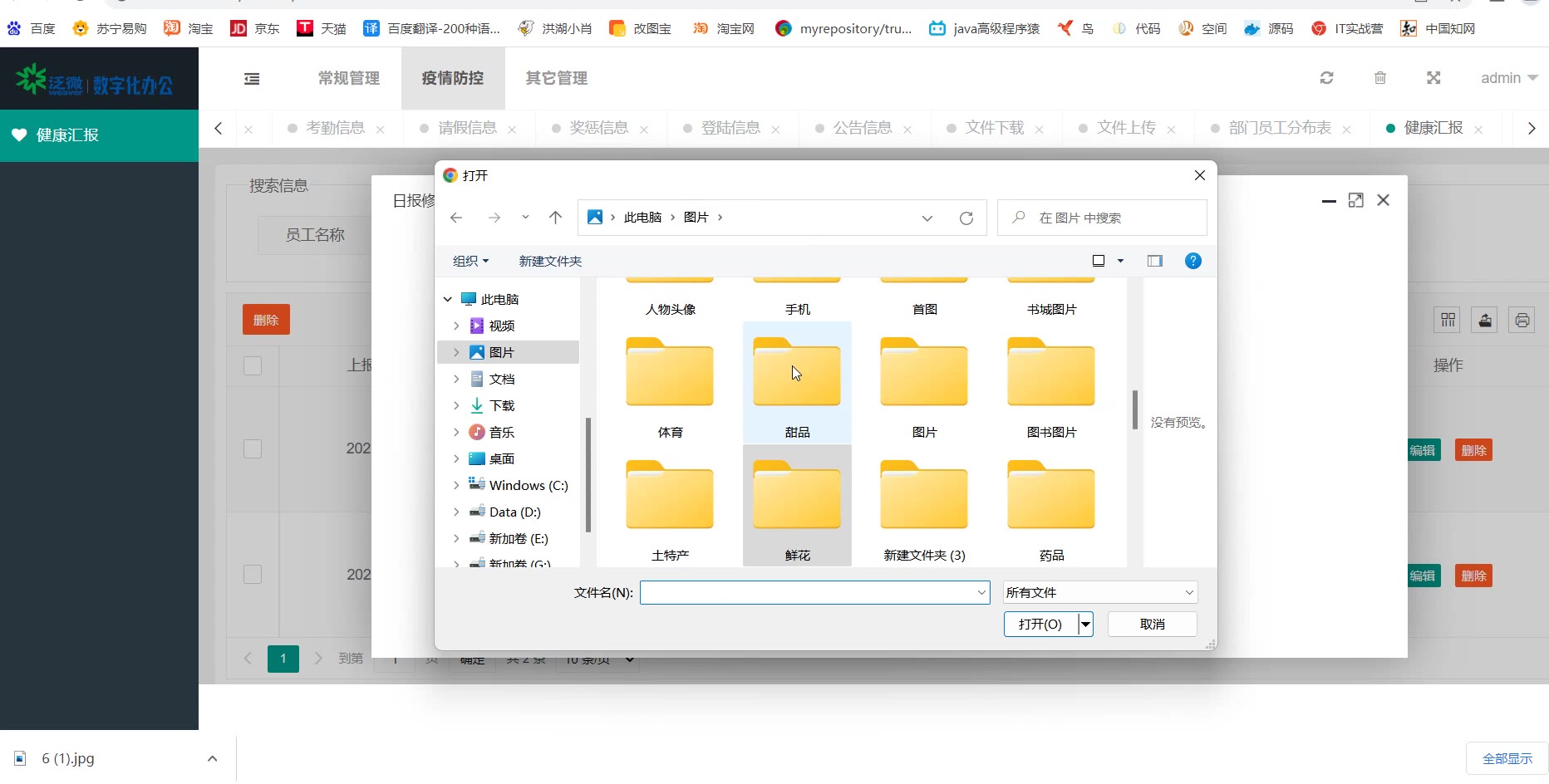Open the 甜品 folder

[x=797, y=384]
